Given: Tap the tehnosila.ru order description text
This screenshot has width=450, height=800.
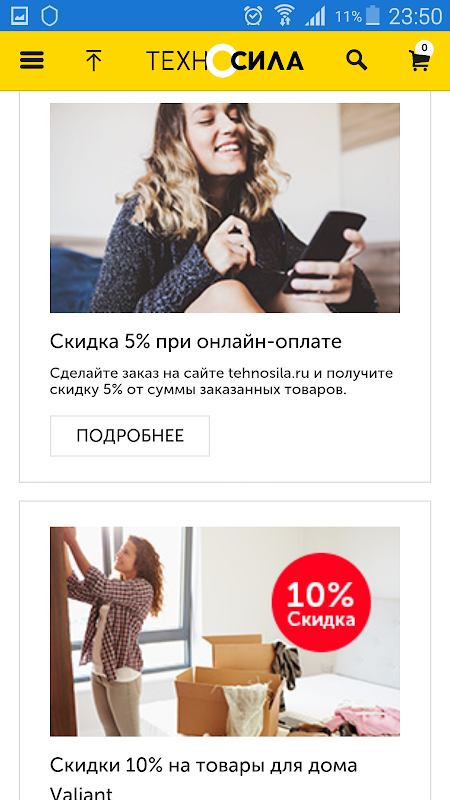Looking at the screenshot, I should point(221,382).
